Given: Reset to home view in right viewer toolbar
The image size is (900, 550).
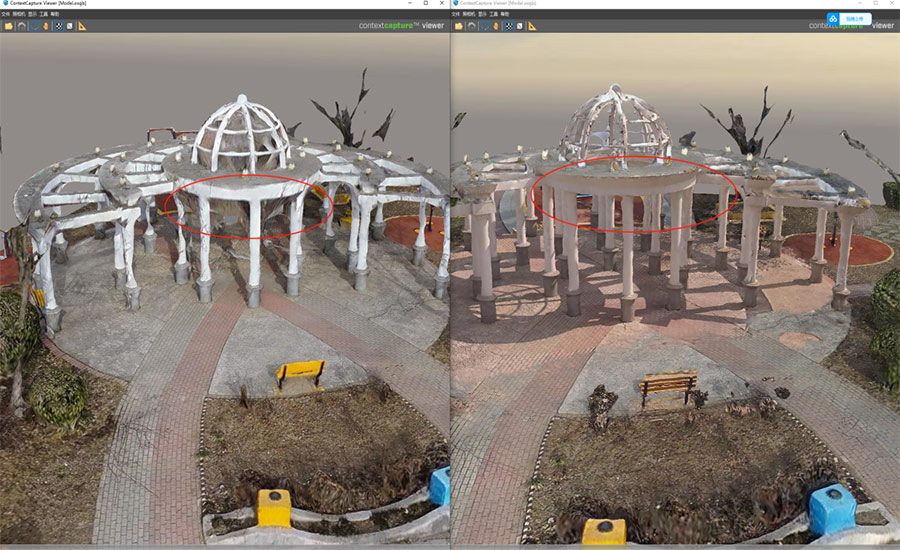Looking at the screenshot, I should 471,26.
